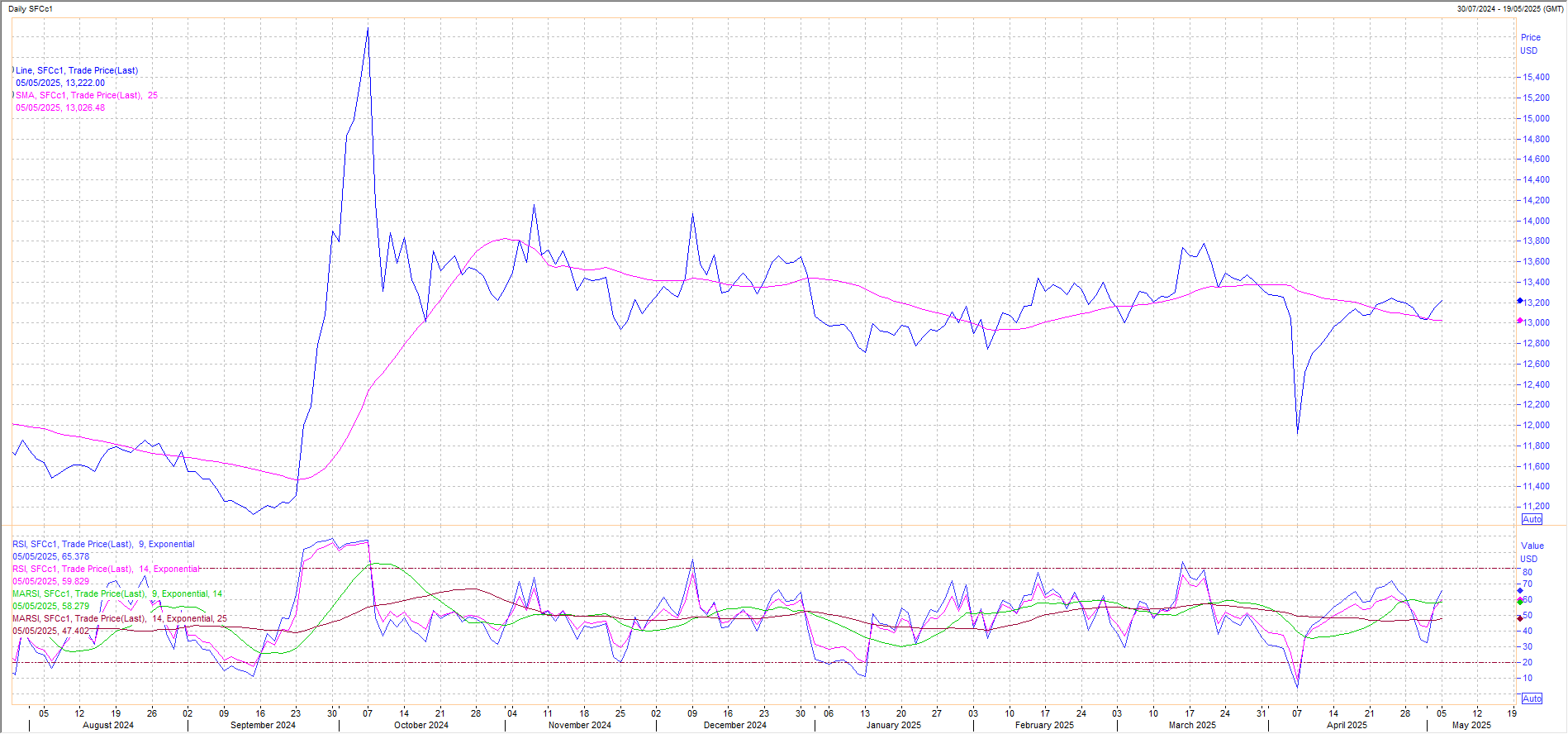The width and height of the screenshot is (1568, 734).
Task: Click the 30/07/2024 - 19/05/2025 (GMT) date range
Action: [1510, 9]
